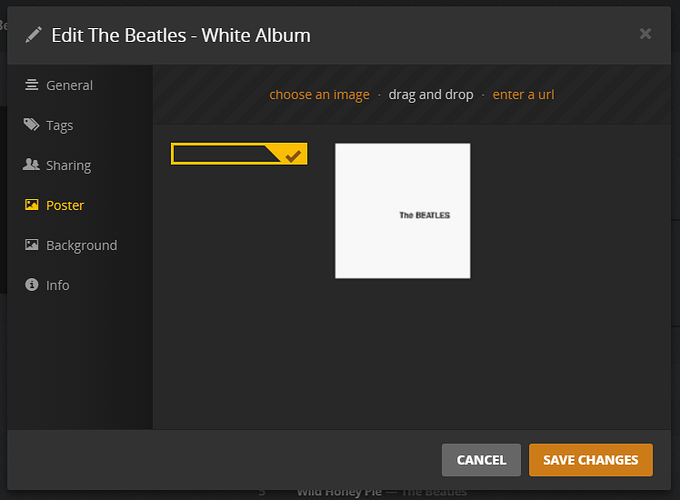Screen dimensions: 680x500
Task: Click the Info circle icon
Action: pos(32,285)
